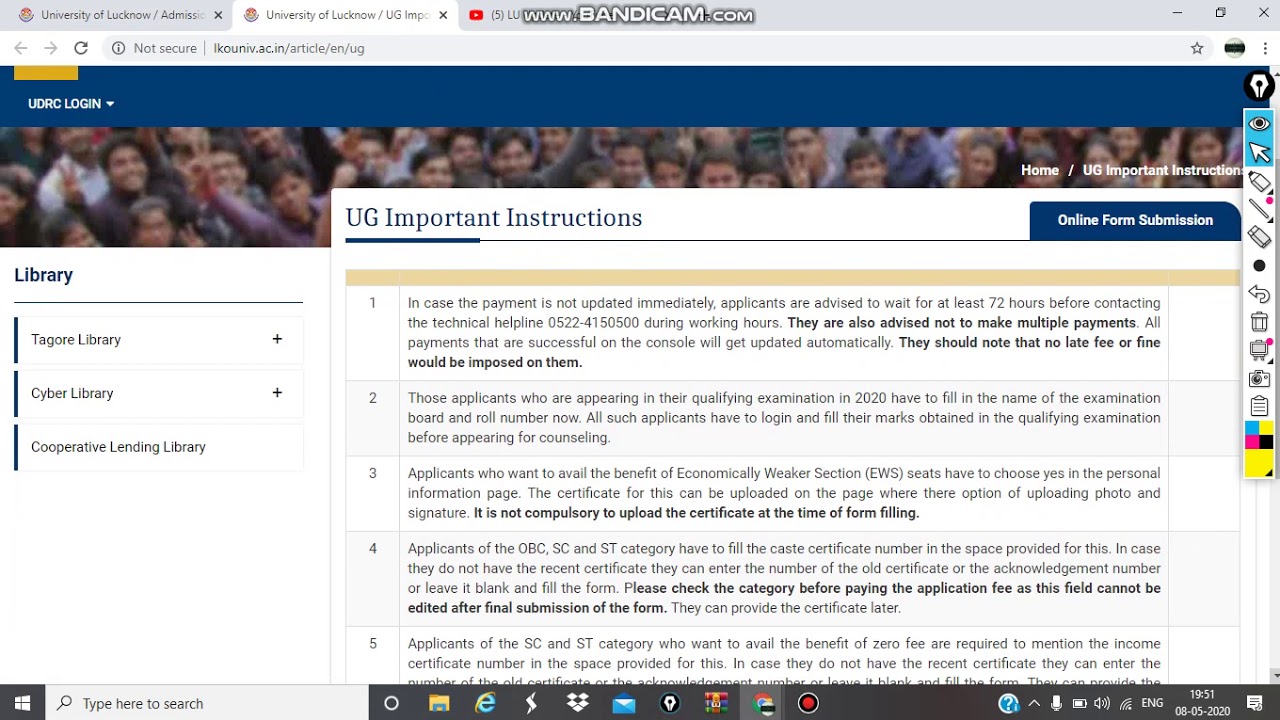
Task: Select the pencil drawing tool
Action: pos(1259,209)
